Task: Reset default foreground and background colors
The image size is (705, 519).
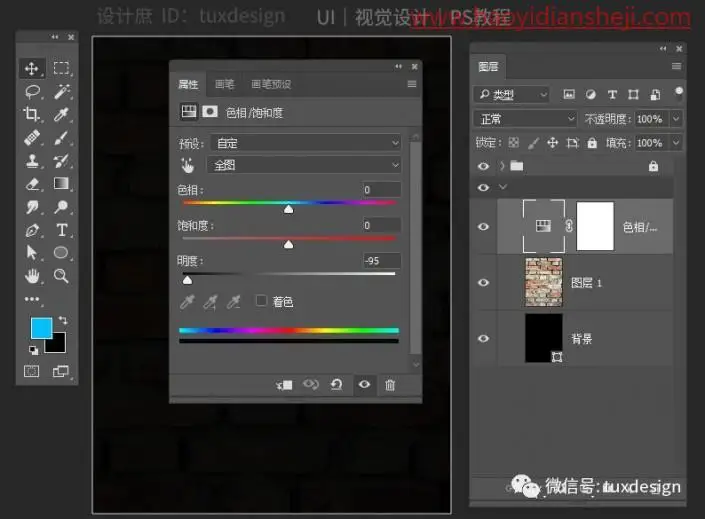Action: [x=33, y=350]
